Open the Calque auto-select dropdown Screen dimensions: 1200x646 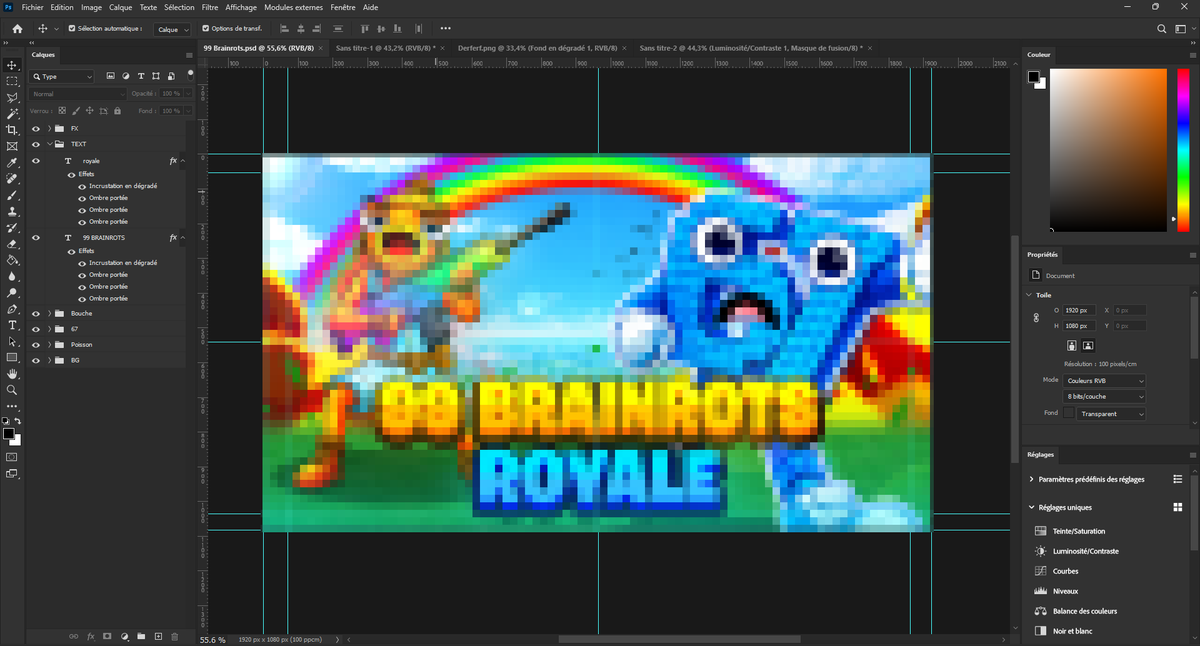tap(173, 29)
